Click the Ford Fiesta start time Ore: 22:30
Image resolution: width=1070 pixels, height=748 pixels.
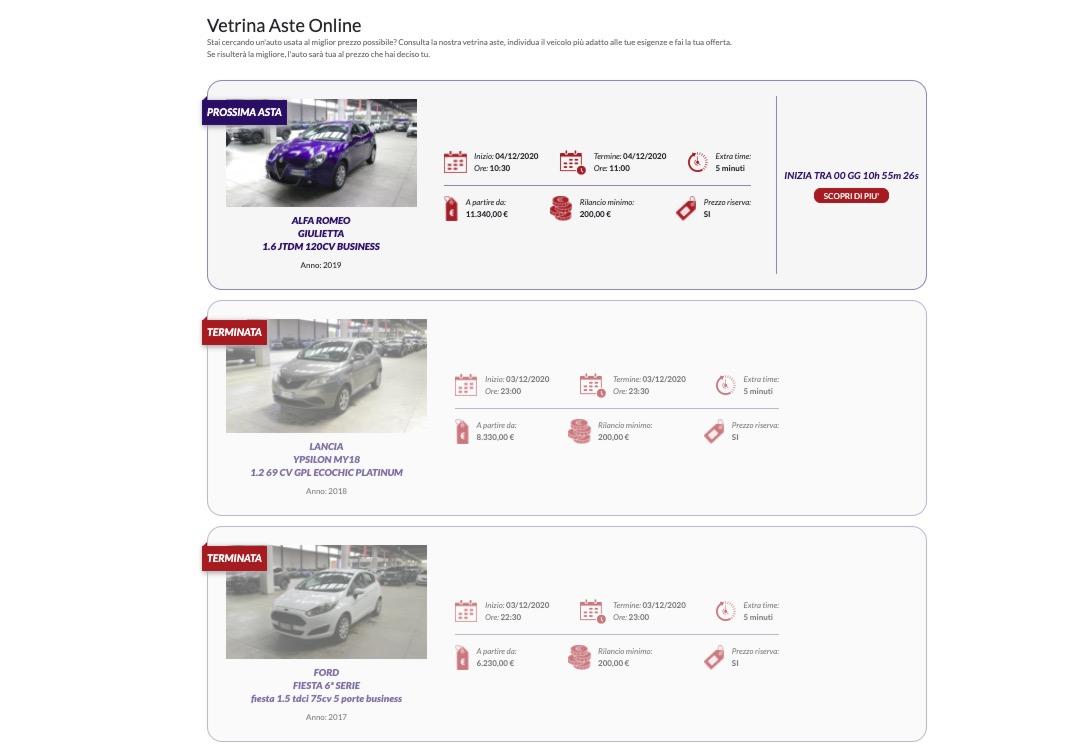click(x=503, y=617)
